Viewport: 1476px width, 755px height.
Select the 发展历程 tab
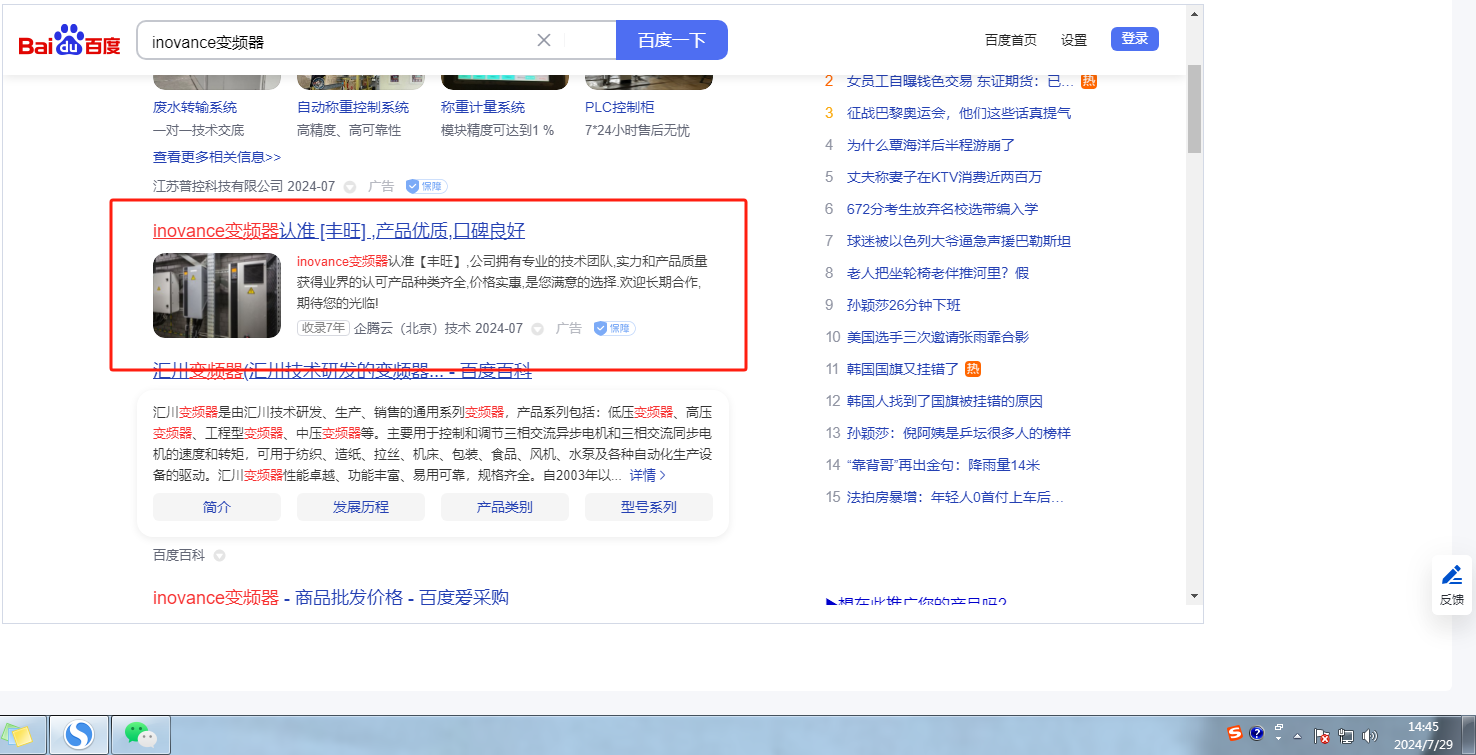coord(360,507)
